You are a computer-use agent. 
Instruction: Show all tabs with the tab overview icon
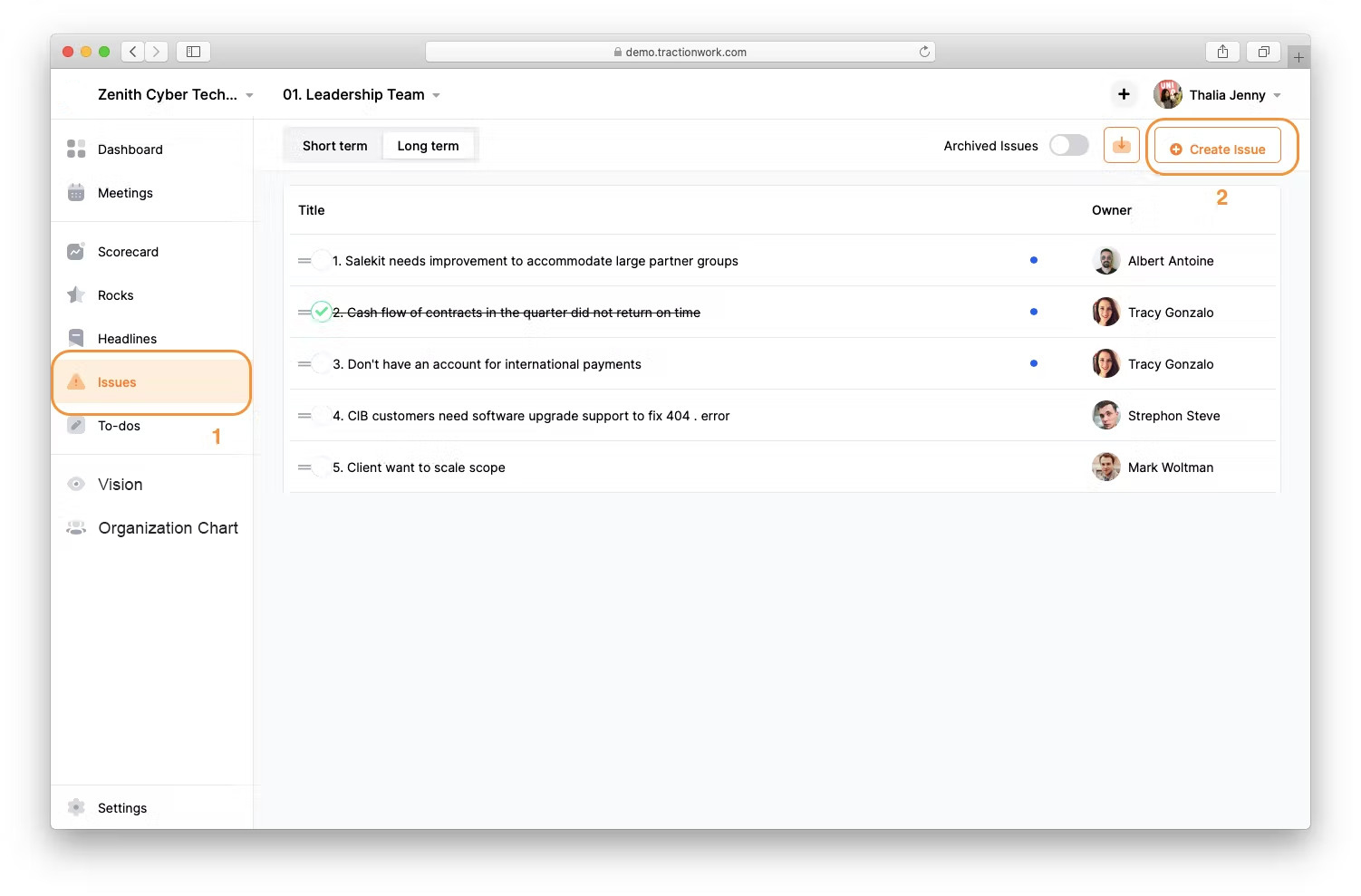[x=1263, y=52]
